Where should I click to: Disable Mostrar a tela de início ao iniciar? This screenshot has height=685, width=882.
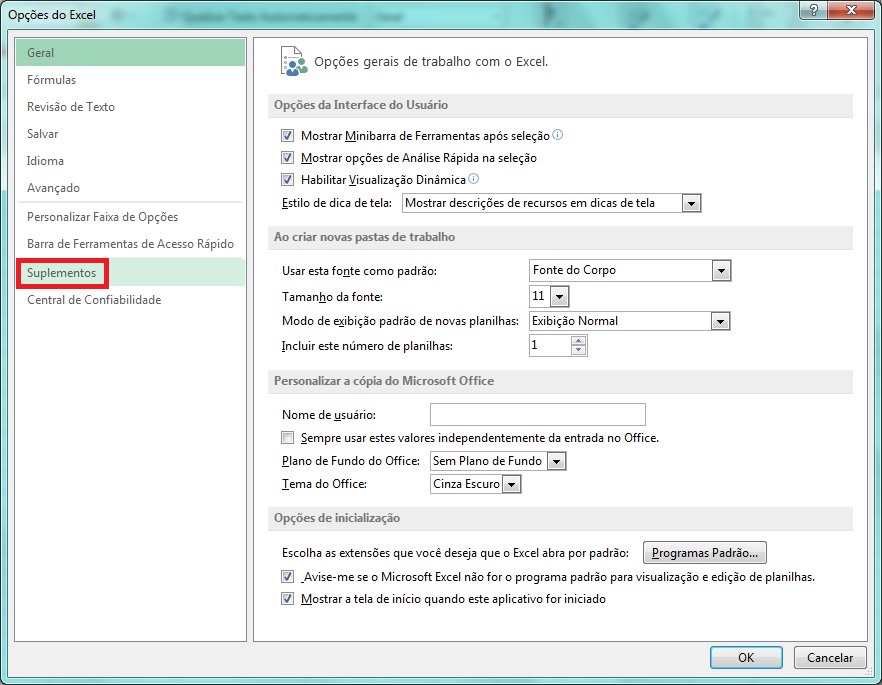(x=287, y=598)
